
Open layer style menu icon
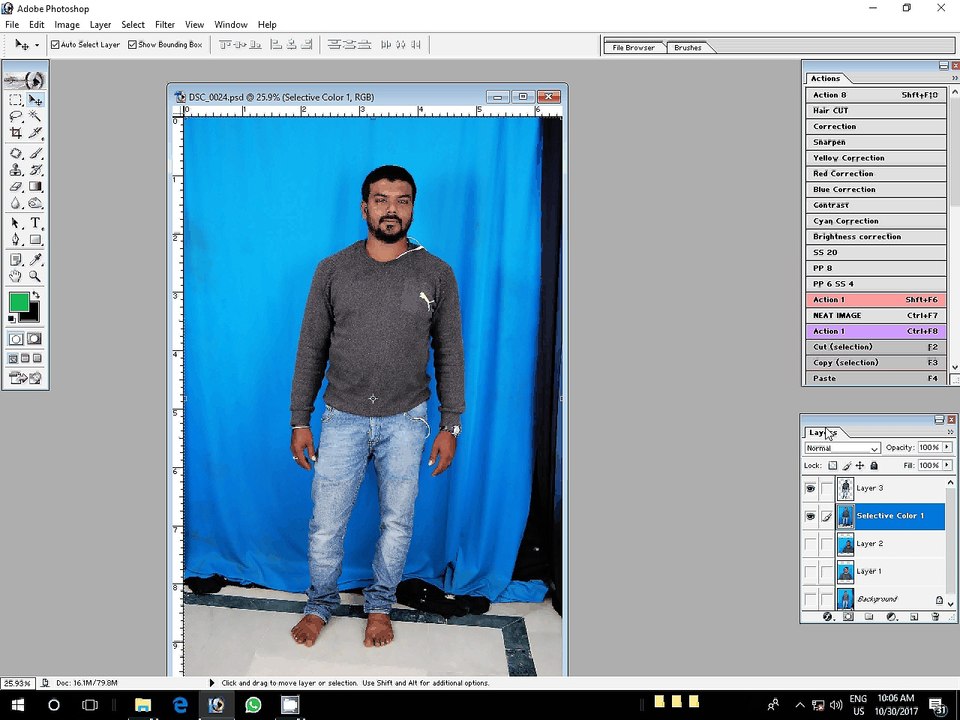[x=828, y=617]
